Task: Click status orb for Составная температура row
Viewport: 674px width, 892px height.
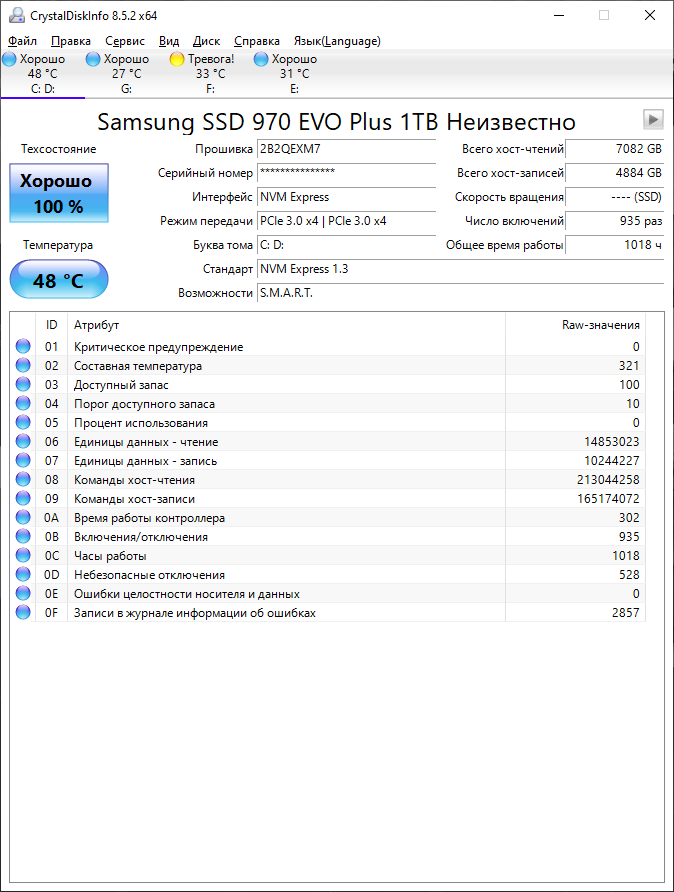Action: point(23,365)
